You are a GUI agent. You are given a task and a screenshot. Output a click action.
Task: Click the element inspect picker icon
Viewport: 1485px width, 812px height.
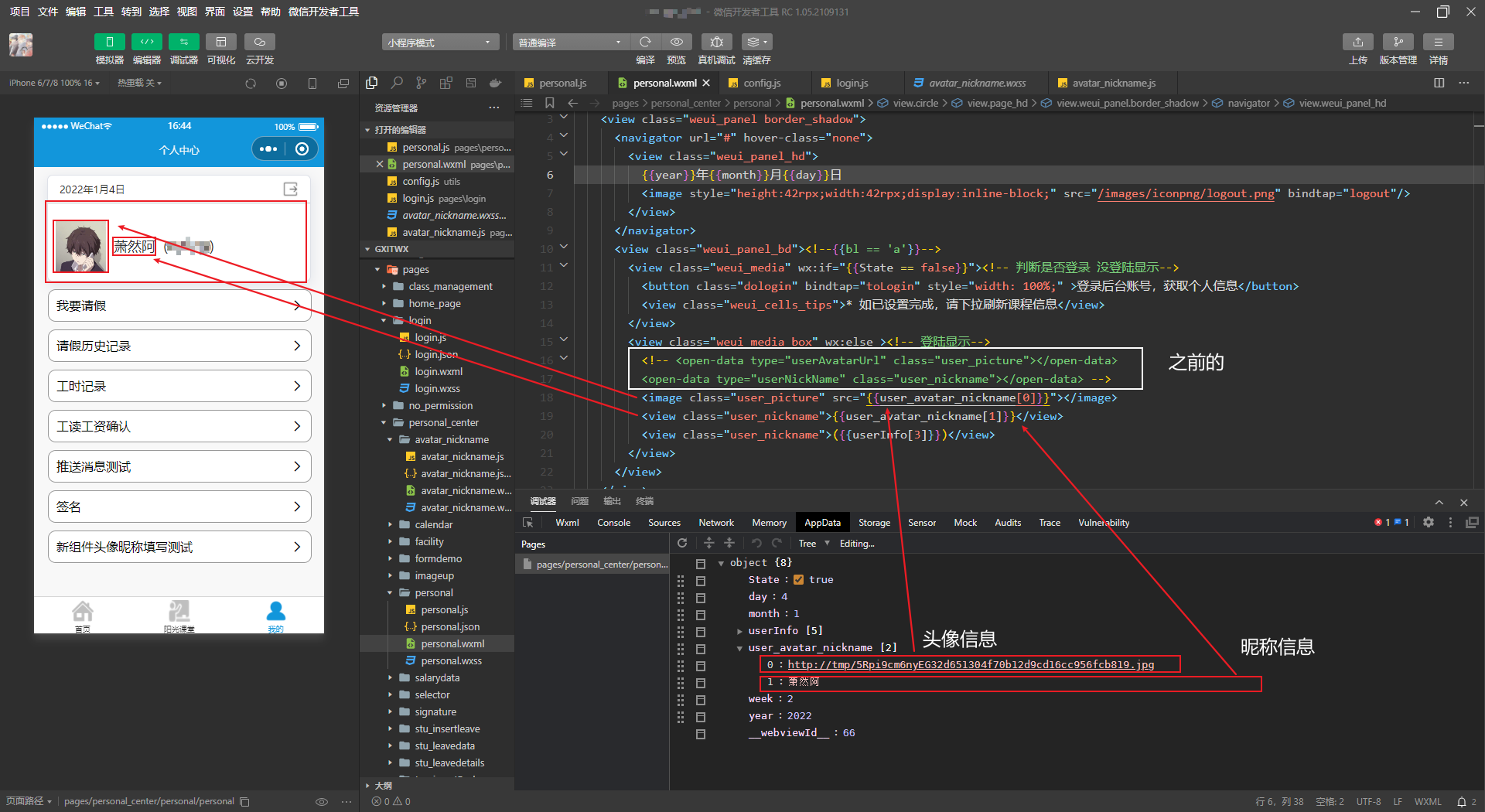(528, 523)
